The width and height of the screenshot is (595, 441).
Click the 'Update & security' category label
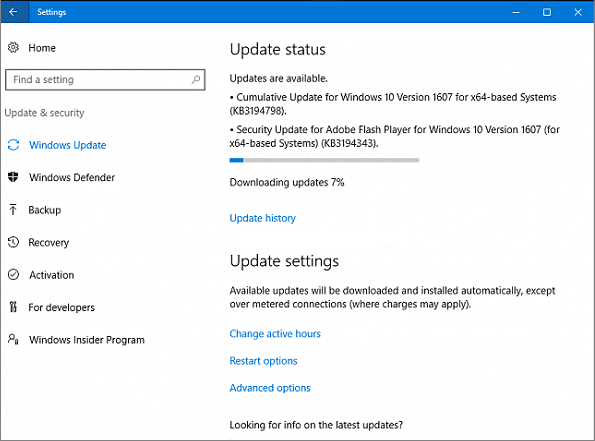44,113
